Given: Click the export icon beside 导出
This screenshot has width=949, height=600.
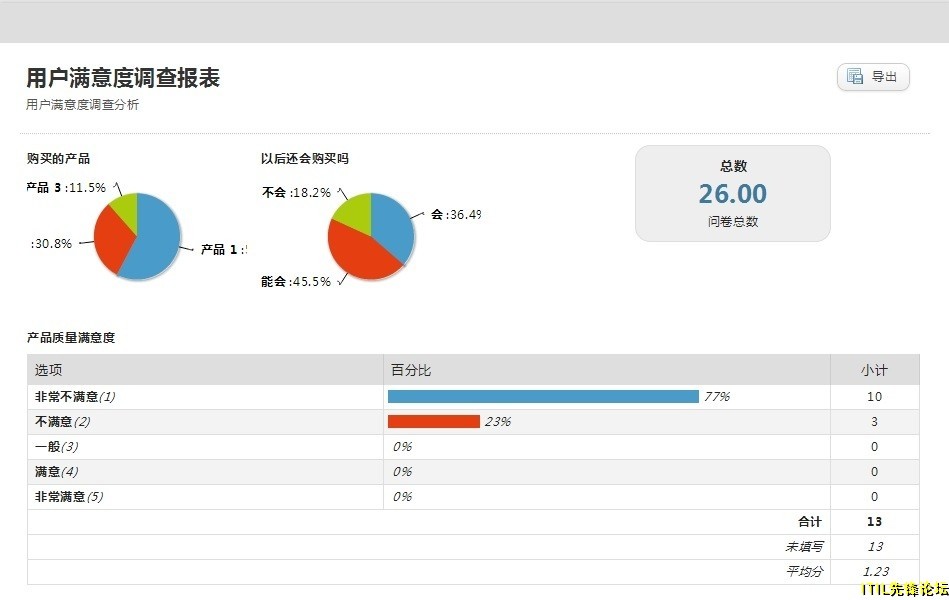Looking at the screenshot, I should [855, 77].
